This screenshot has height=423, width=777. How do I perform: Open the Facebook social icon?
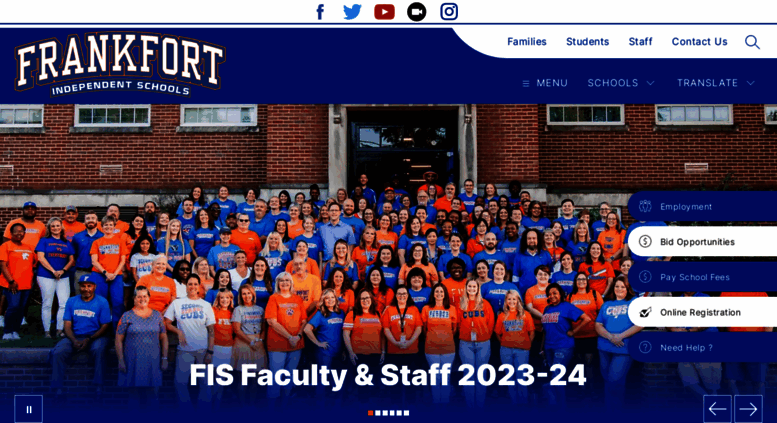(x=320, y=12)
